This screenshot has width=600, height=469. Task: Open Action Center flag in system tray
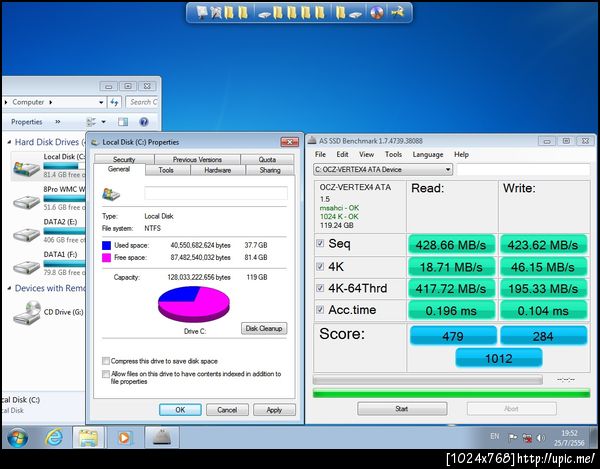(x=512, y=438)
